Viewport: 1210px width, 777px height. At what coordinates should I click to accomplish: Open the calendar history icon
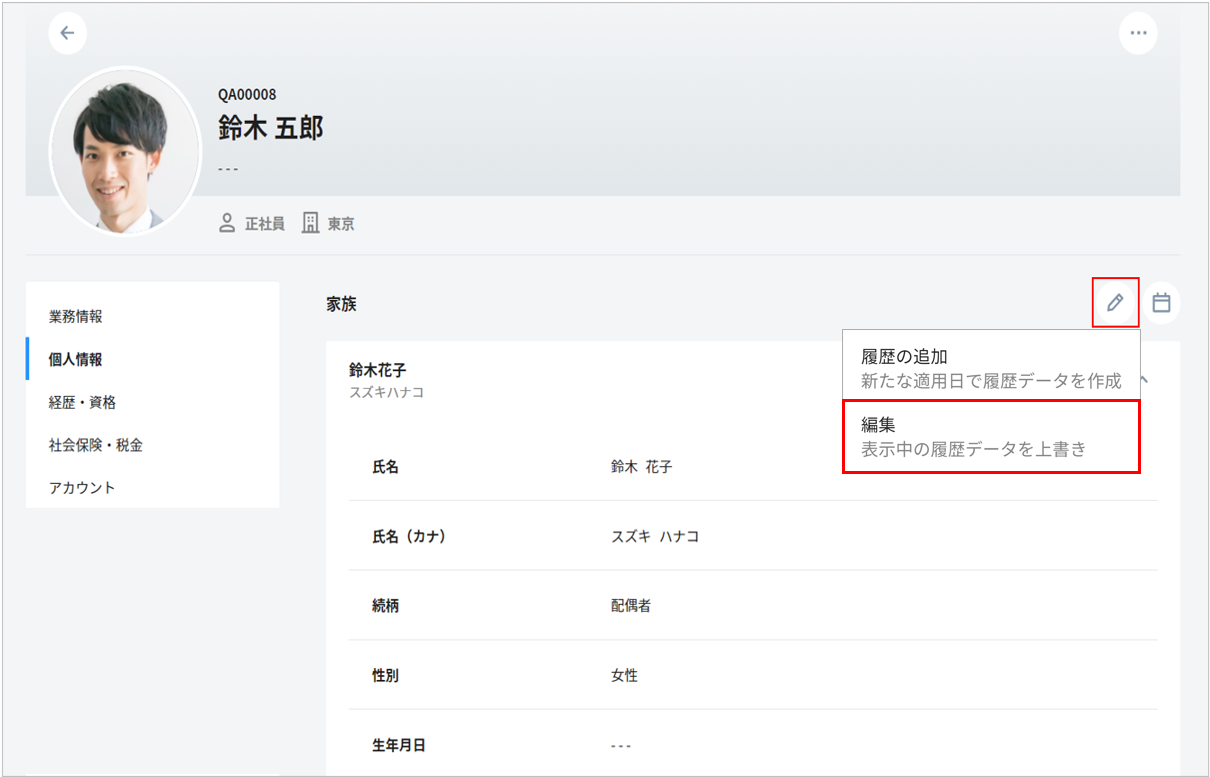(x=1161, y=302)
